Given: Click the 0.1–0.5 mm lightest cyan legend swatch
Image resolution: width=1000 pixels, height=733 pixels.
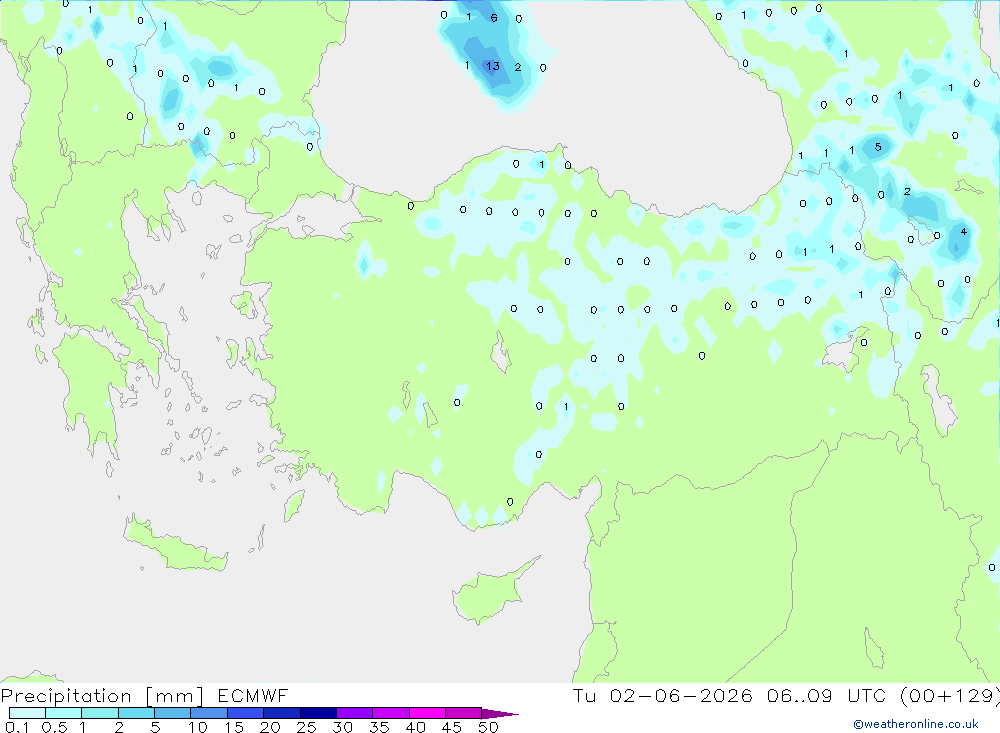Looking at the screenshot, I should pos(27,713).
